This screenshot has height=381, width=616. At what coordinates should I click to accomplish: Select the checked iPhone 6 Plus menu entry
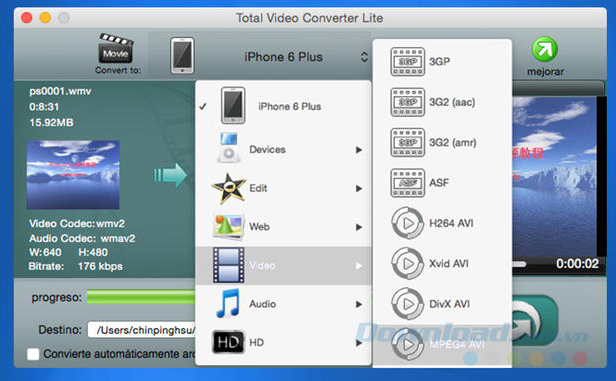pos(283,106)
